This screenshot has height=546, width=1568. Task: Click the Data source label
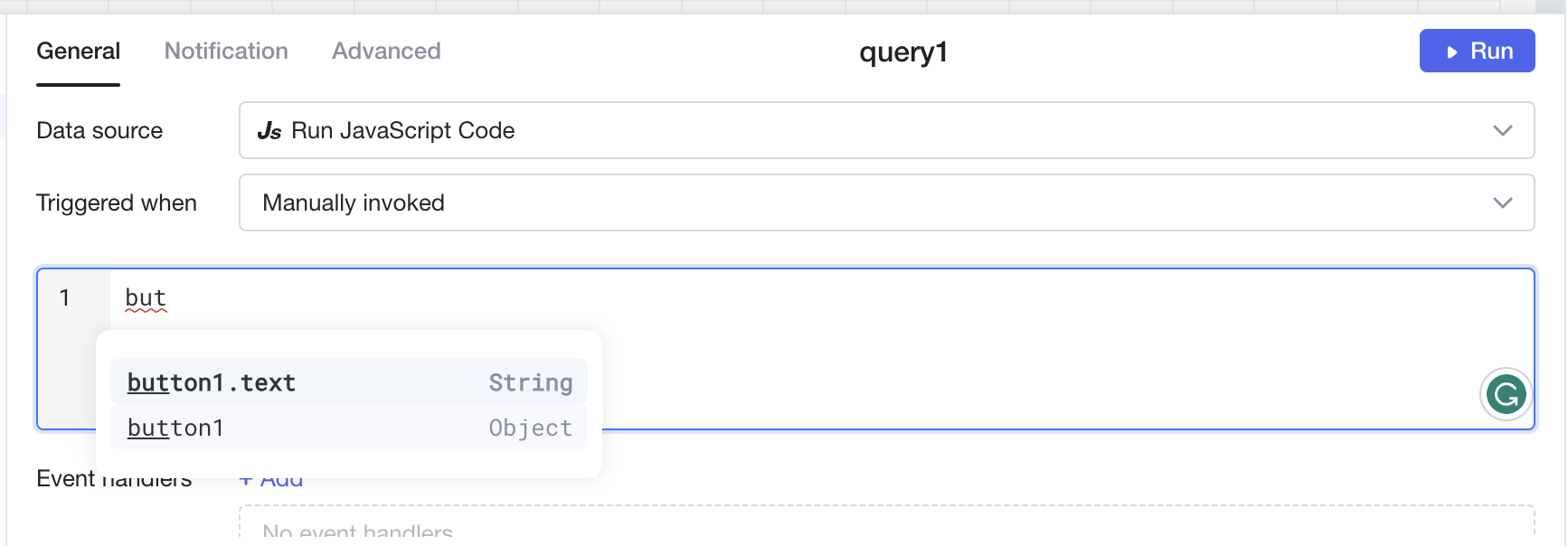point(99,131)
